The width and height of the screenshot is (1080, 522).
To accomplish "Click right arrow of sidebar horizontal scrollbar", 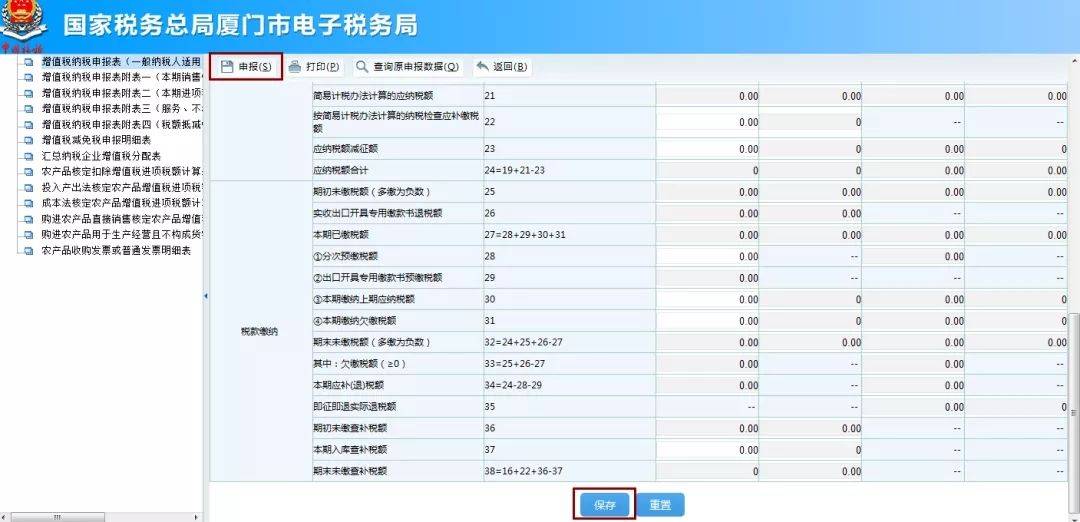I will click(196, 517).
